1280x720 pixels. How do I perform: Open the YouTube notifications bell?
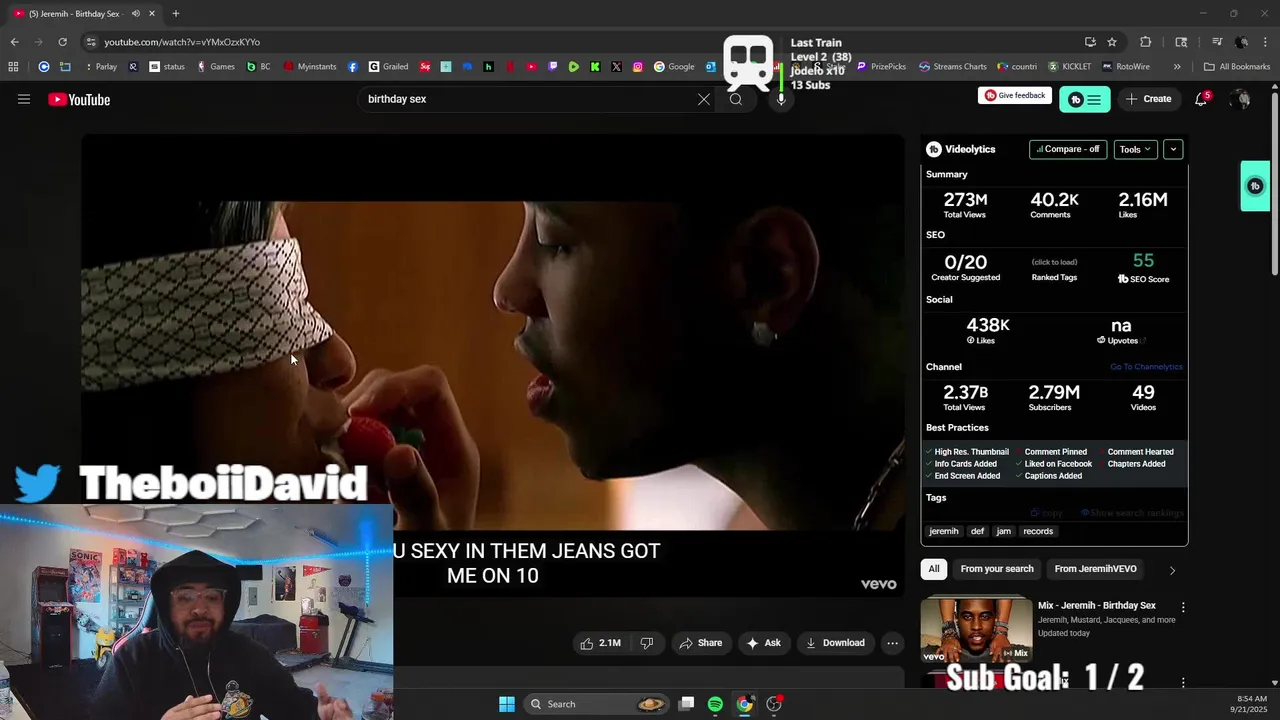tap(1201, 99)
